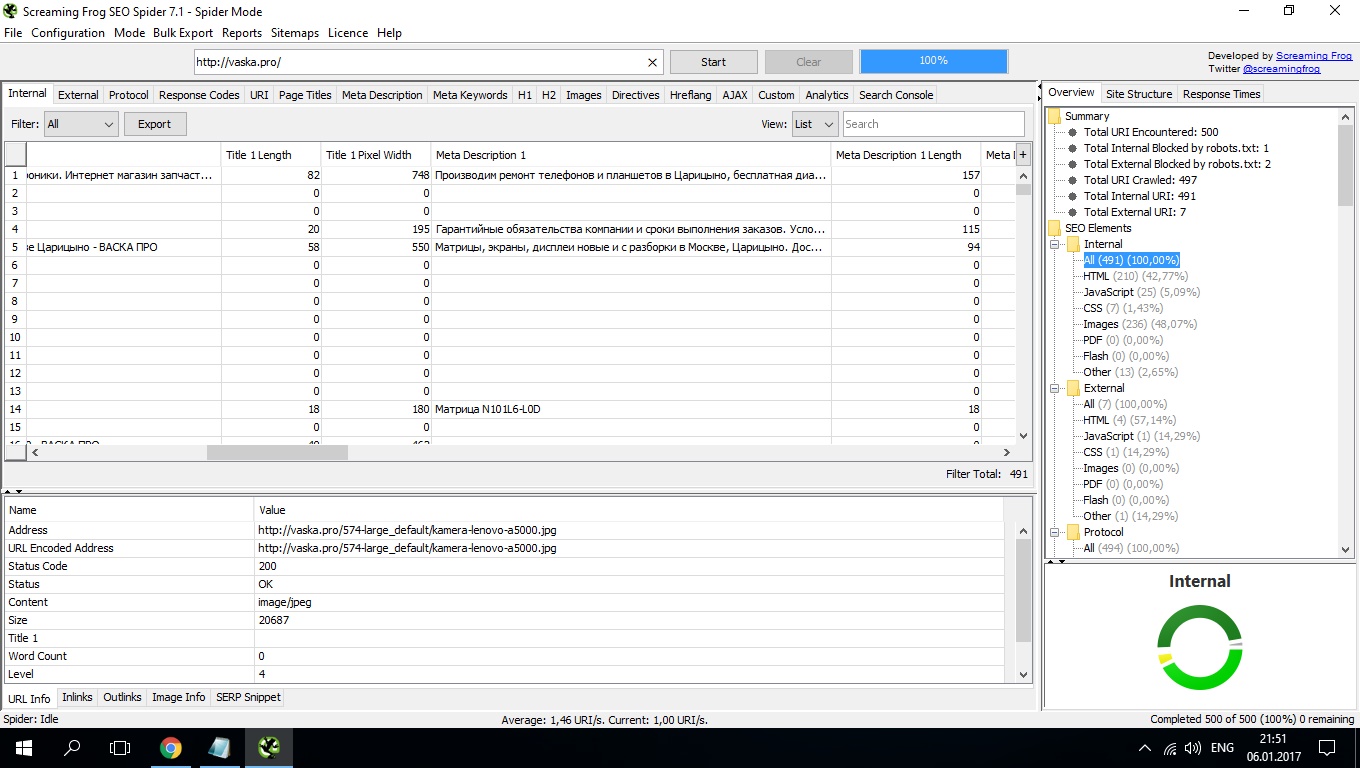Collapse the External tree node
This screenshot has width=1360, height=768.
pyautogui.click(x=1054, y=388)
